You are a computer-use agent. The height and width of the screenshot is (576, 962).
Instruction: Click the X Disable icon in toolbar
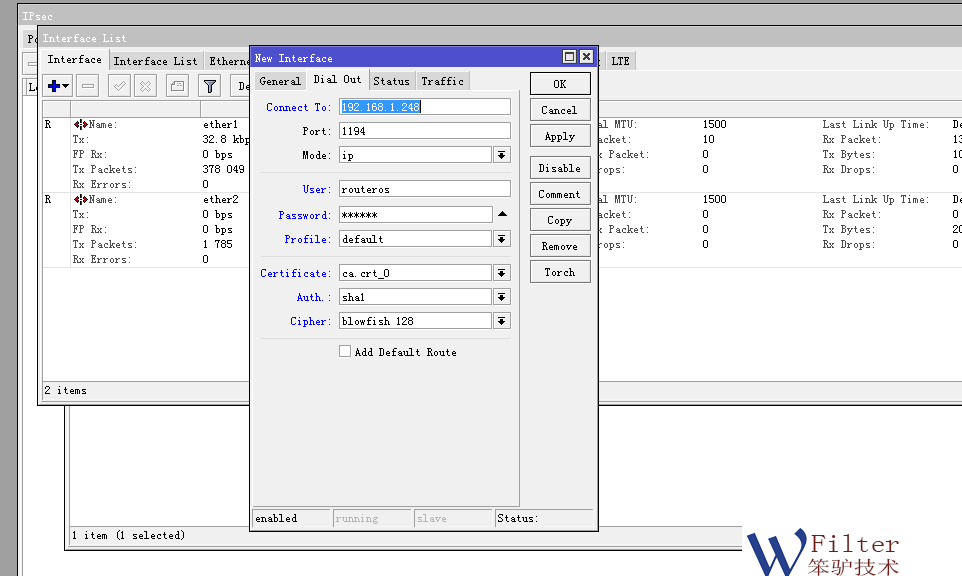coord(146,87)
